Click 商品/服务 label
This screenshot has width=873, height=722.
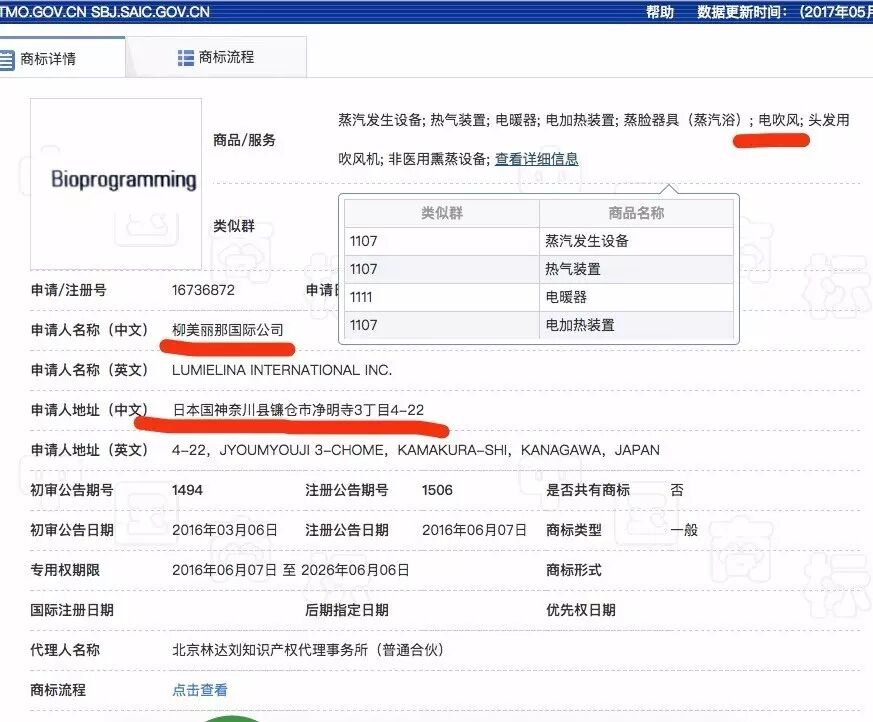pos(244,140)
